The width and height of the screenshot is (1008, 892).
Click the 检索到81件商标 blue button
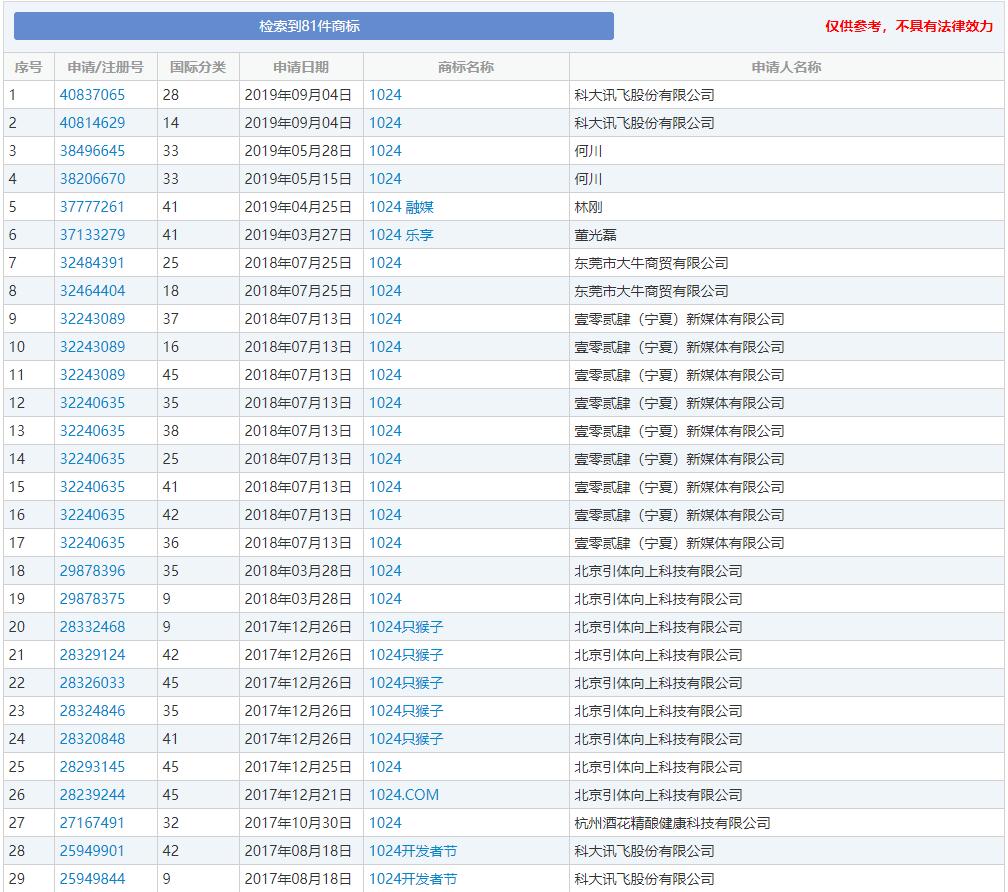(313, 26)
